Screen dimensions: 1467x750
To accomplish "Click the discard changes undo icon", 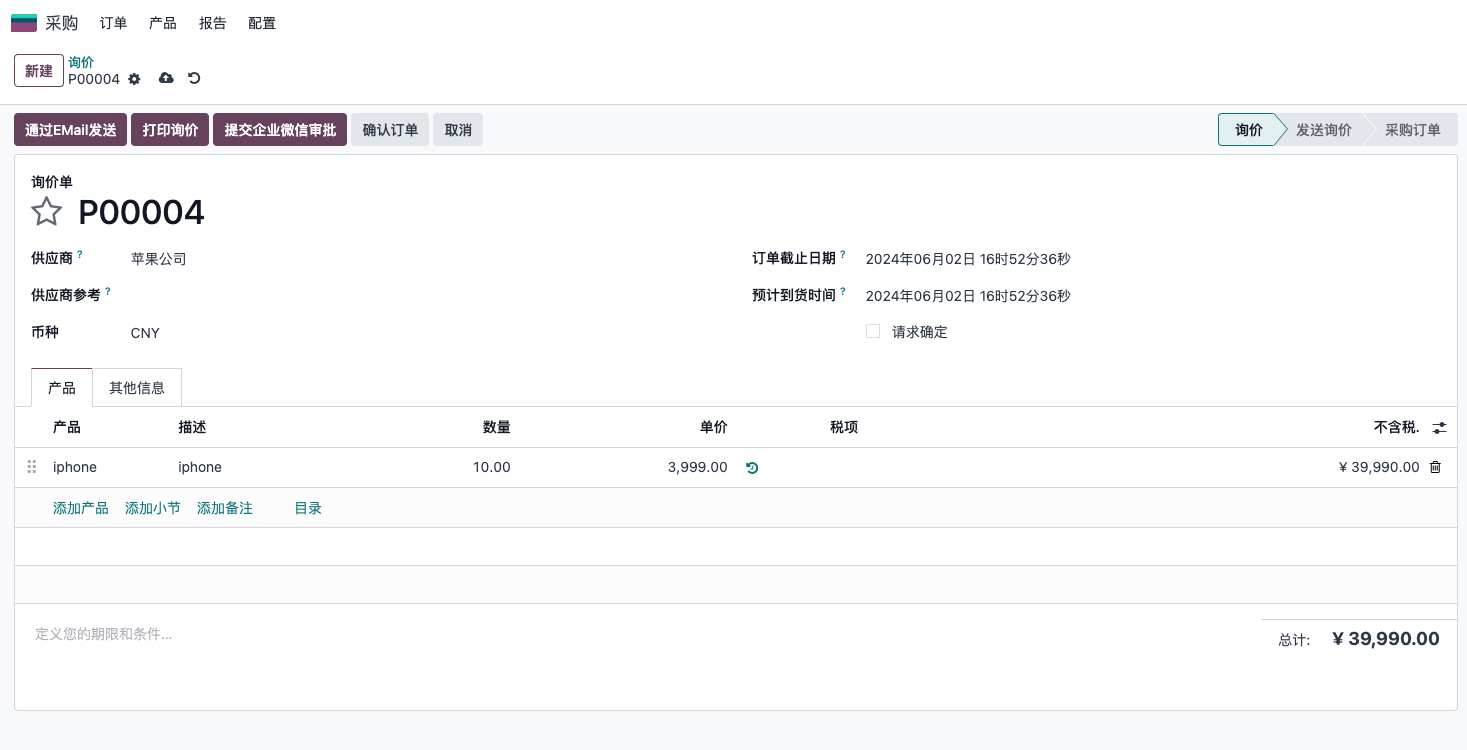I will [x=194, y=78].
